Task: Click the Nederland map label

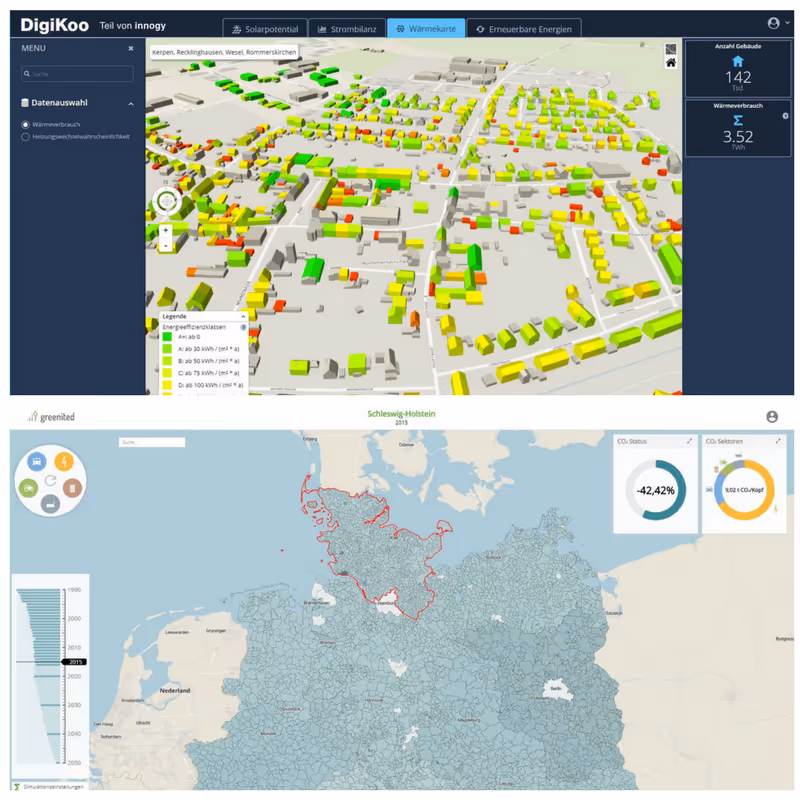Action: tap(174, 690)
